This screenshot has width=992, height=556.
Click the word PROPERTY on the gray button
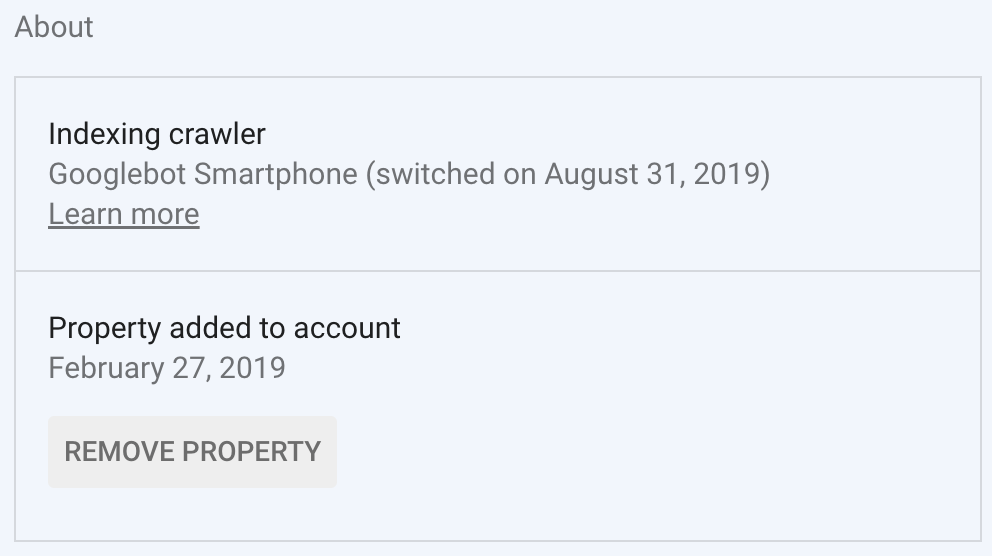(x=250, y=451)
